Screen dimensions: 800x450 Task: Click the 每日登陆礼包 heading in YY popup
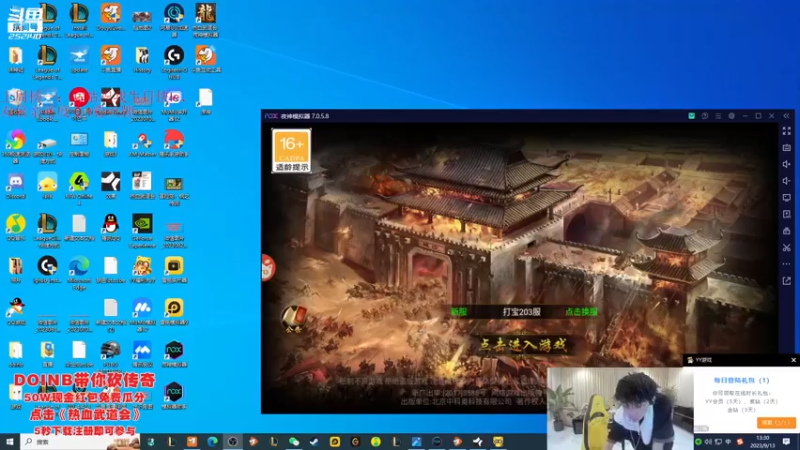[x=741, y=380]
